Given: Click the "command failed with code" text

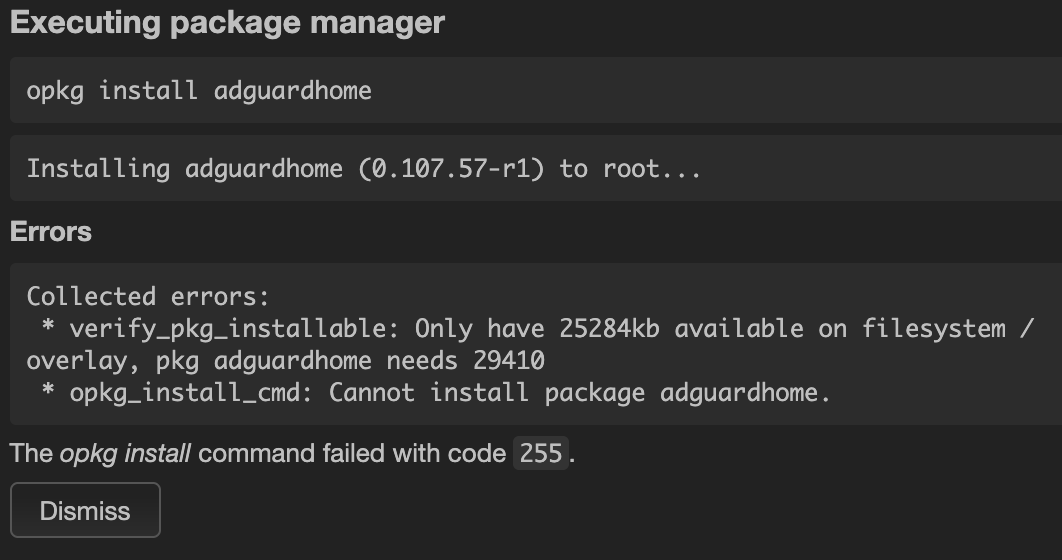Looking at the screenshot, I should (x=352, y=453).
